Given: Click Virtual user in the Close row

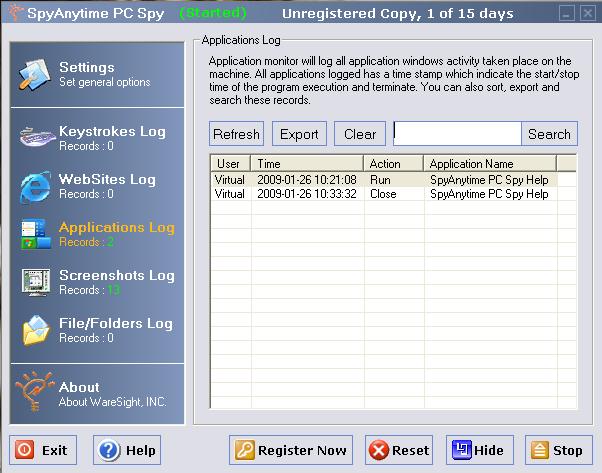Looking at the screenshot, I should (x=230, y=194).
